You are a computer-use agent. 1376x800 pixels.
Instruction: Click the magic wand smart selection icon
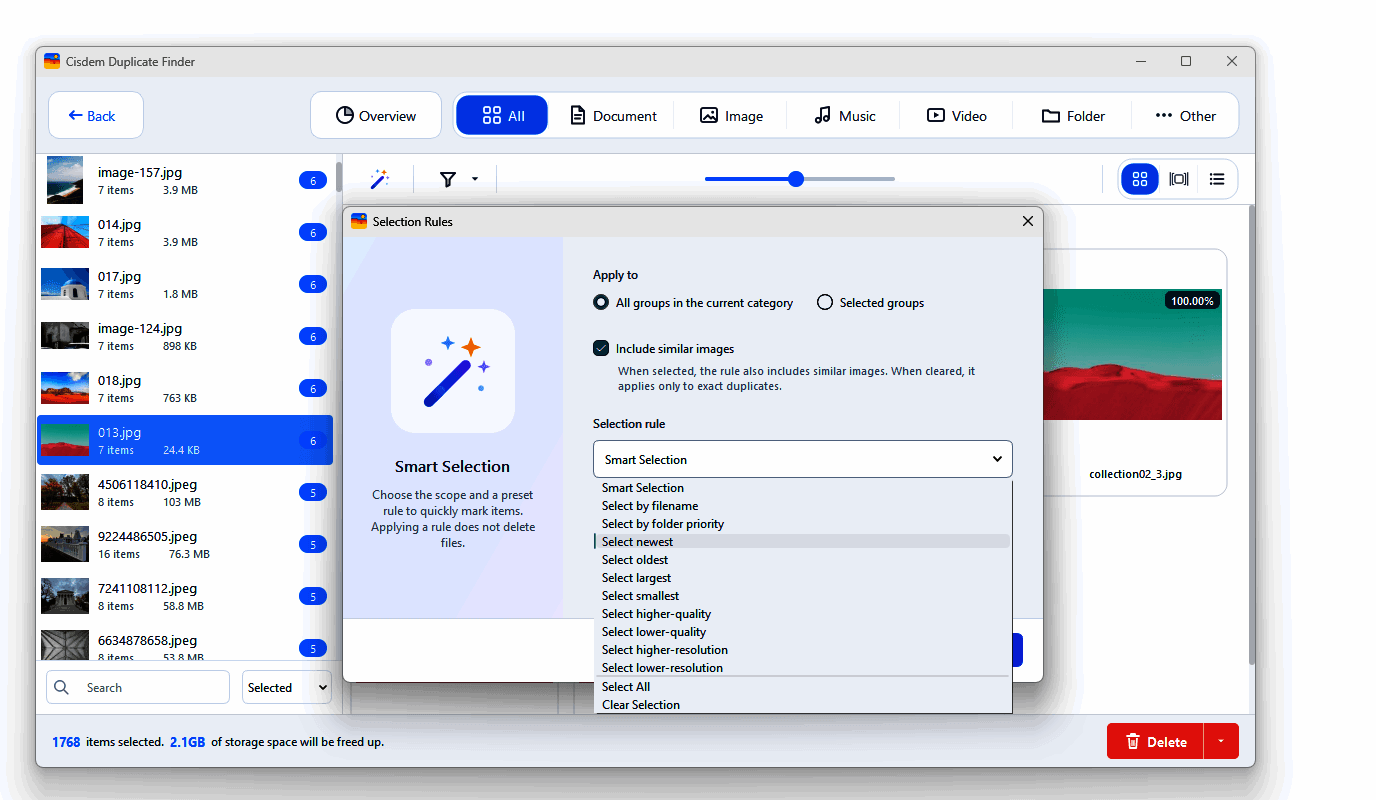[x=379, y=179]
